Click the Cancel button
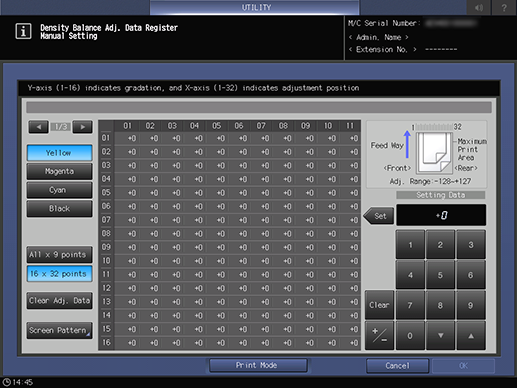The image size is (517, 388). pyautogui.click(x=397, y=366)
